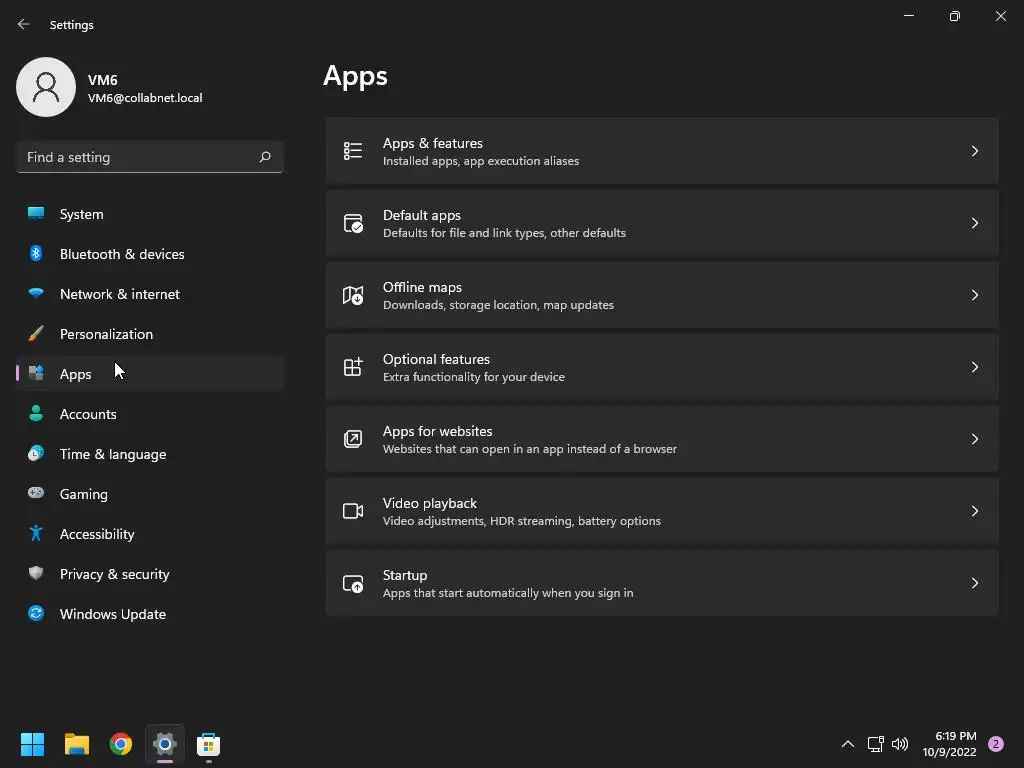The width and height of the screenshot is (1024, 768).
Task: Open Time & language settings
Action: pyautogui.click(x=113, y=454)
